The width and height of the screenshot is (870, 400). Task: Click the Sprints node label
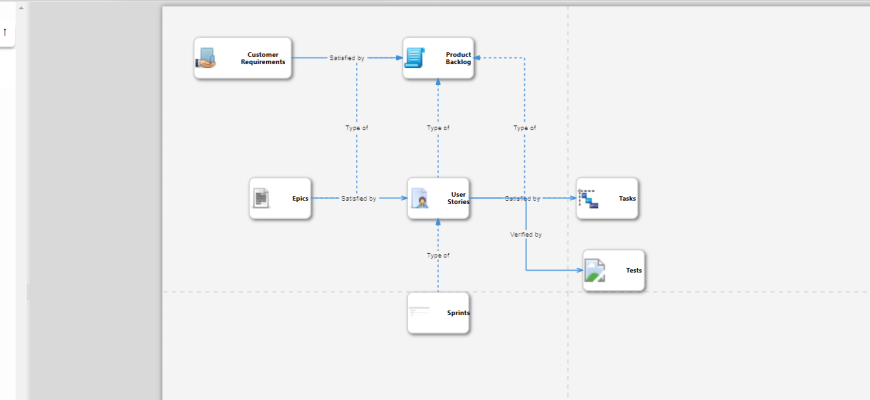point(458,313)
